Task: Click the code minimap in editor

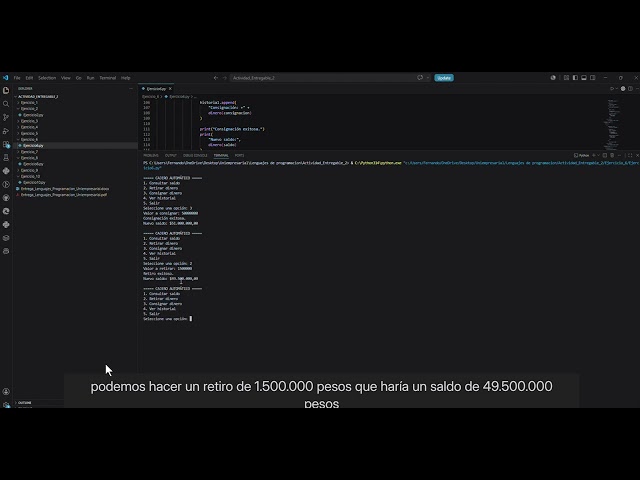Action: (613, 124)
